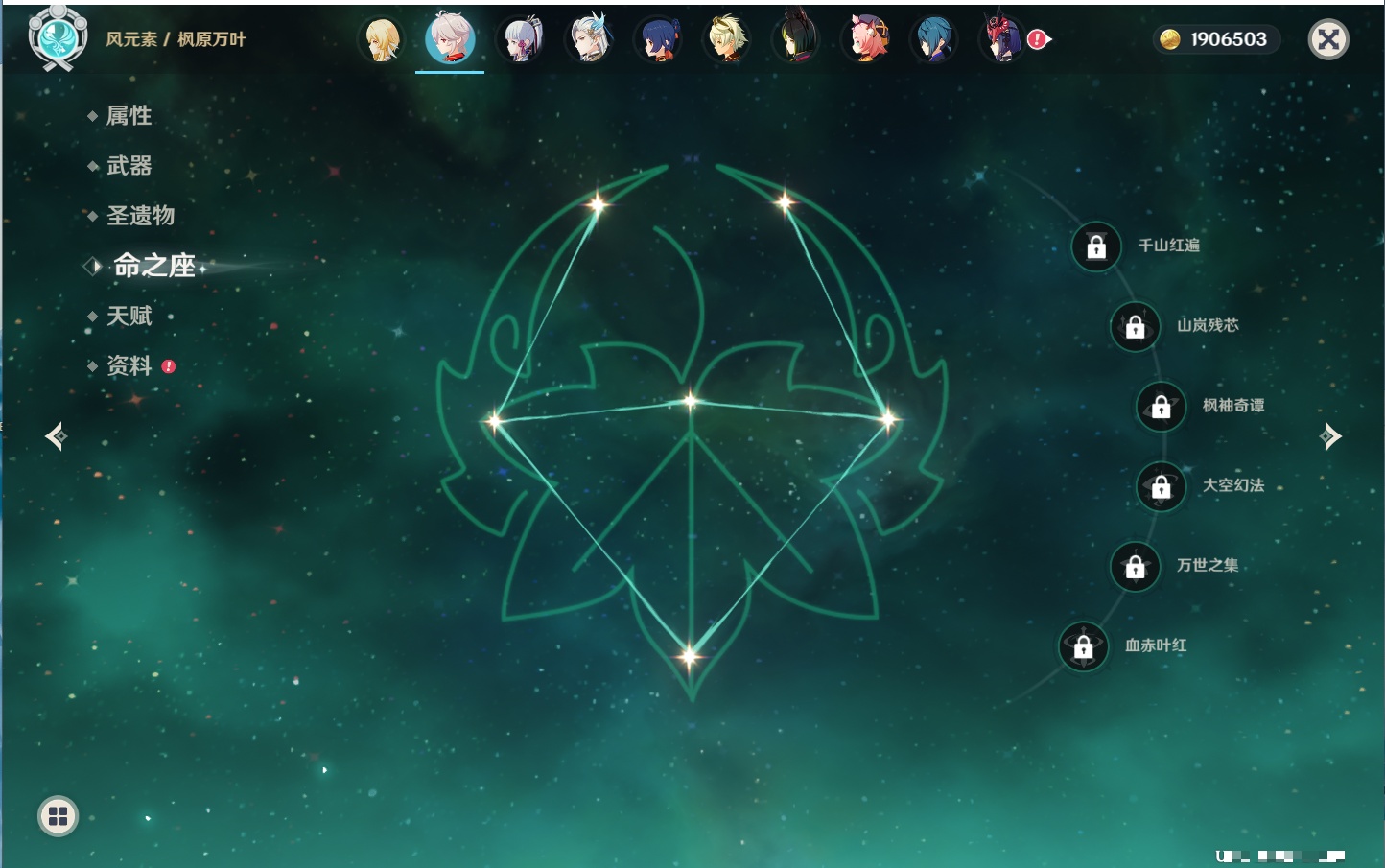Select the blonde Lumine avatar
This screenshot has width=1385, height=868.
pyautogui.click(x=381, y=39)
